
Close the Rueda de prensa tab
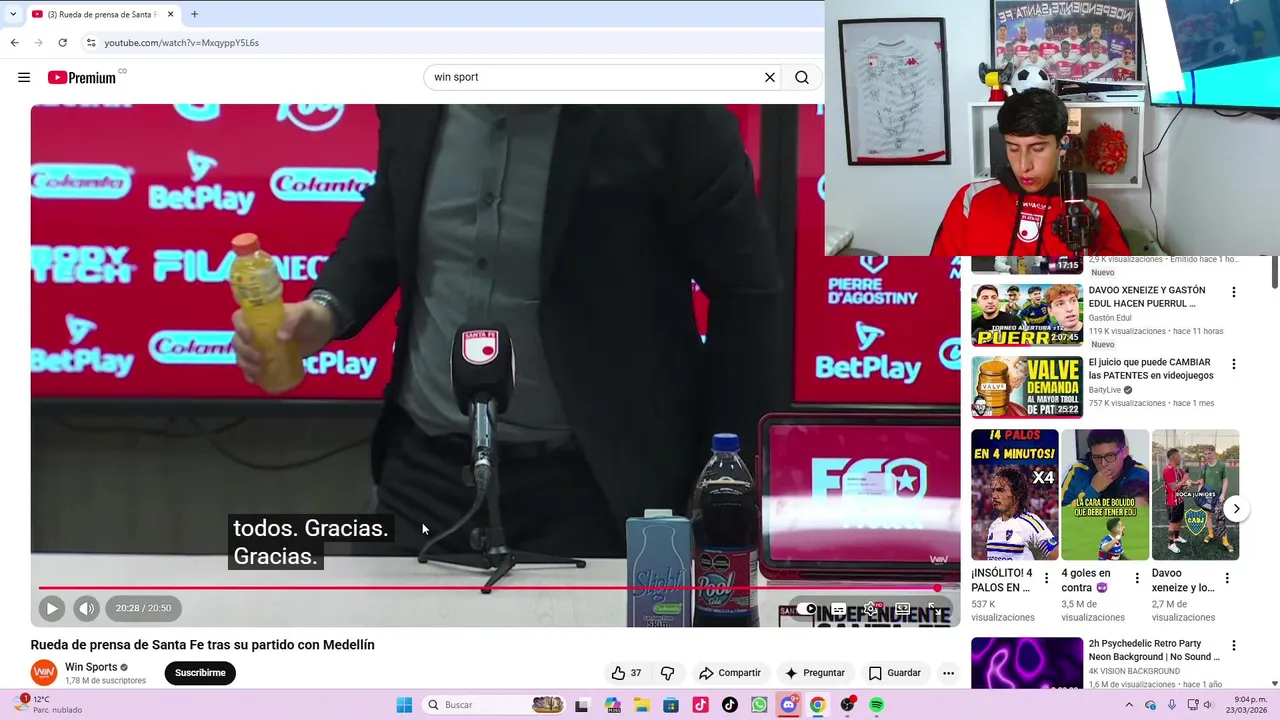click(x=170, y=14)
